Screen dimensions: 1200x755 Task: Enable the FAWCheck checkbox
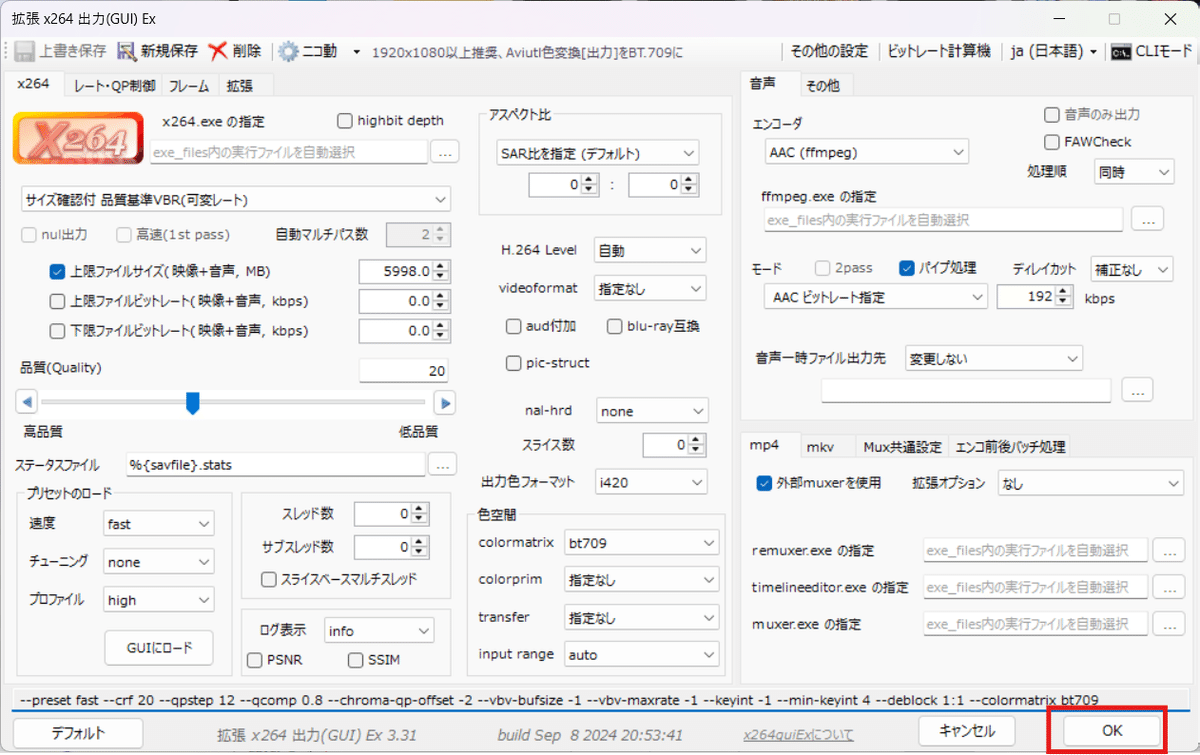[1052, 142]
